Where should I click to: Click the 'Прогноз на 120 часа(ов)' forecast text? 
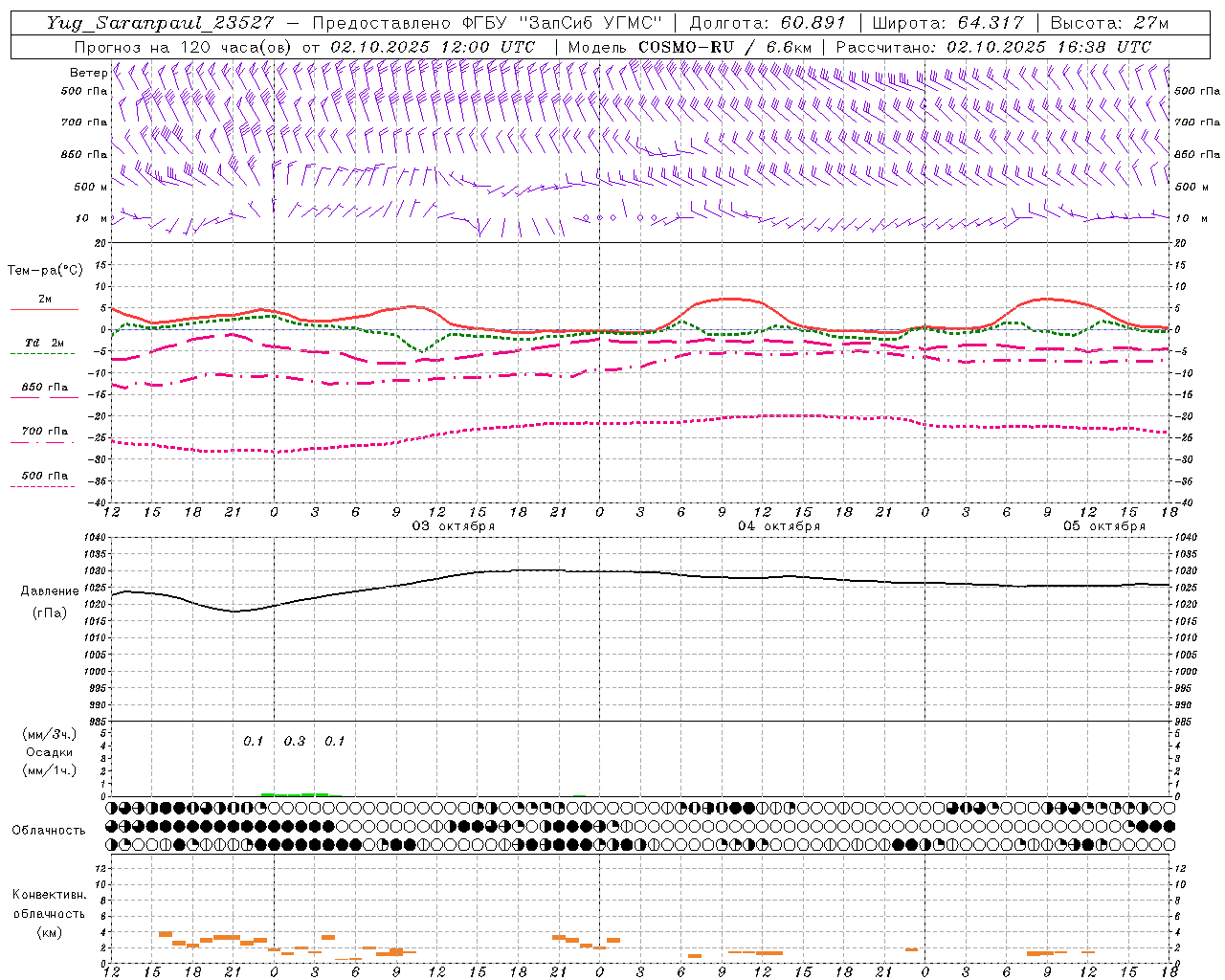coord(184,47)
